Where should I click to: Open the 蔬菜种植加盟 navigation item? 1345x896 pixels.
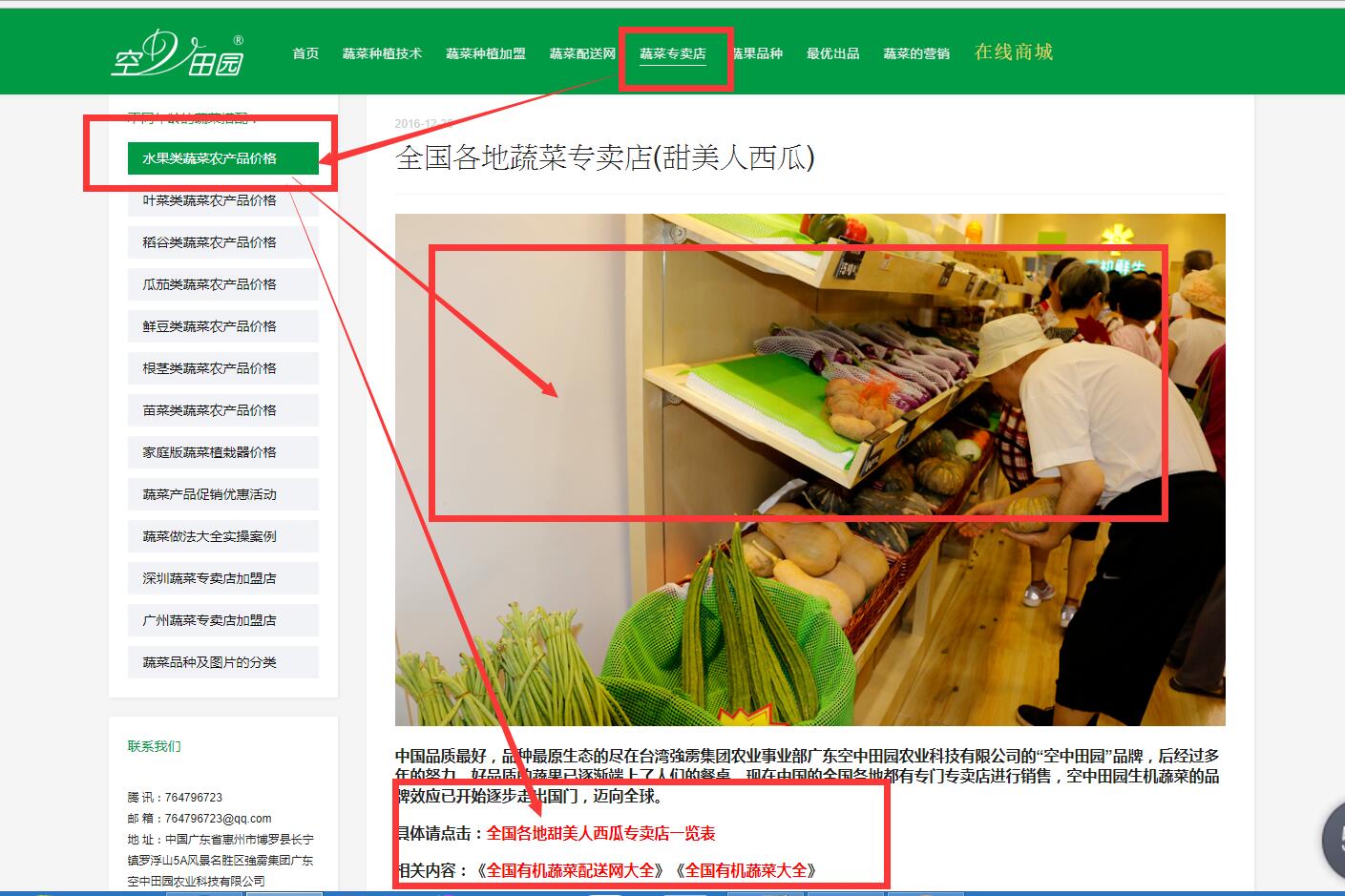pos(485,53)
